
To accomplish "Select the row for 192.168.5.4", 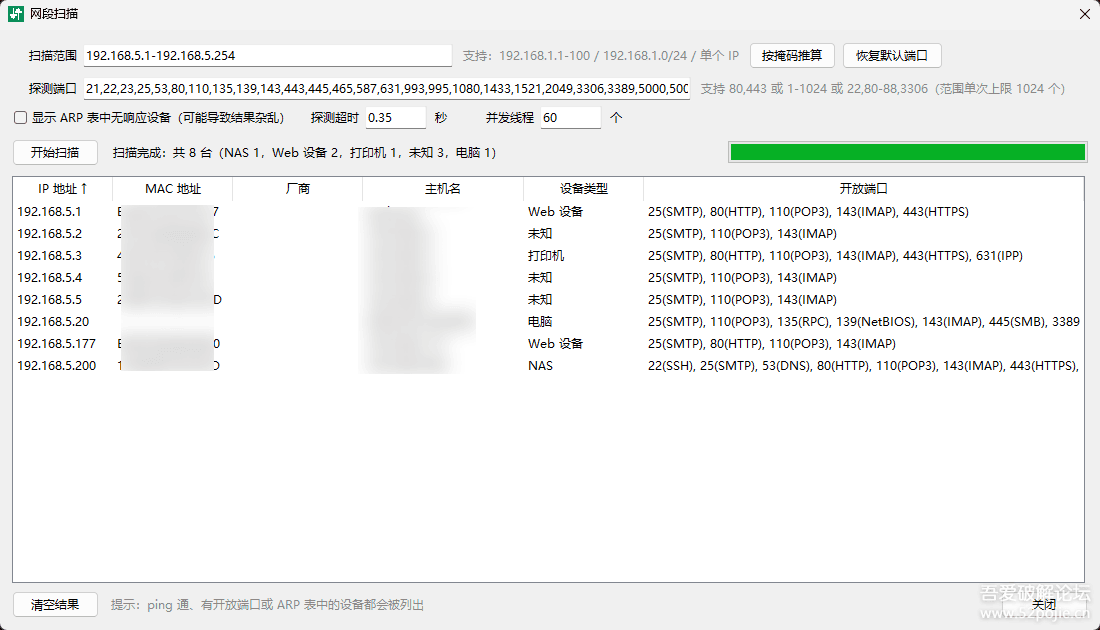I will [x=548, y=277].
